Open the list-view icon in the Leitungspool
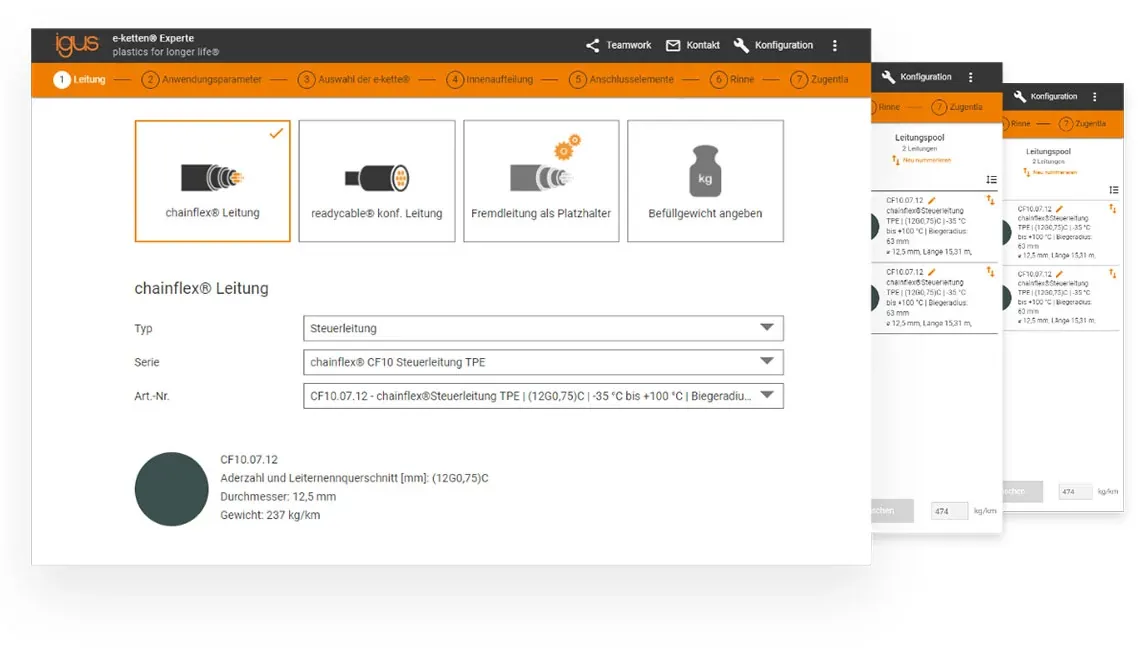 pos(991,180)
